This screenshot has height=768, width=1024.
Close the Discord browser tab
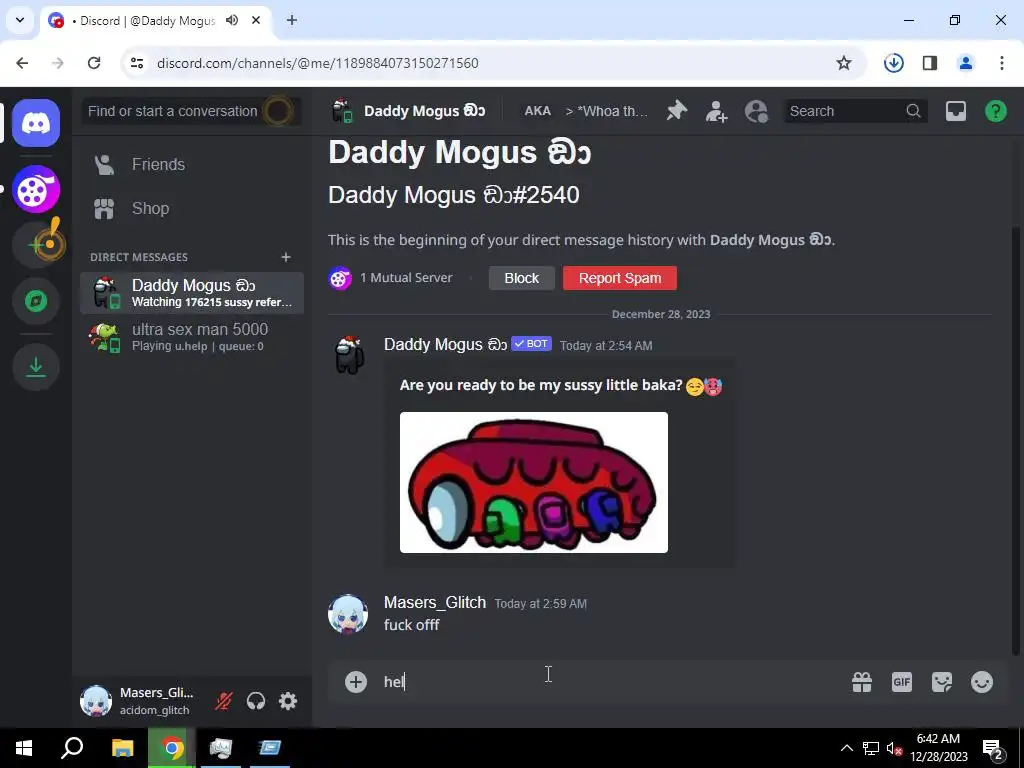[256, 20]
